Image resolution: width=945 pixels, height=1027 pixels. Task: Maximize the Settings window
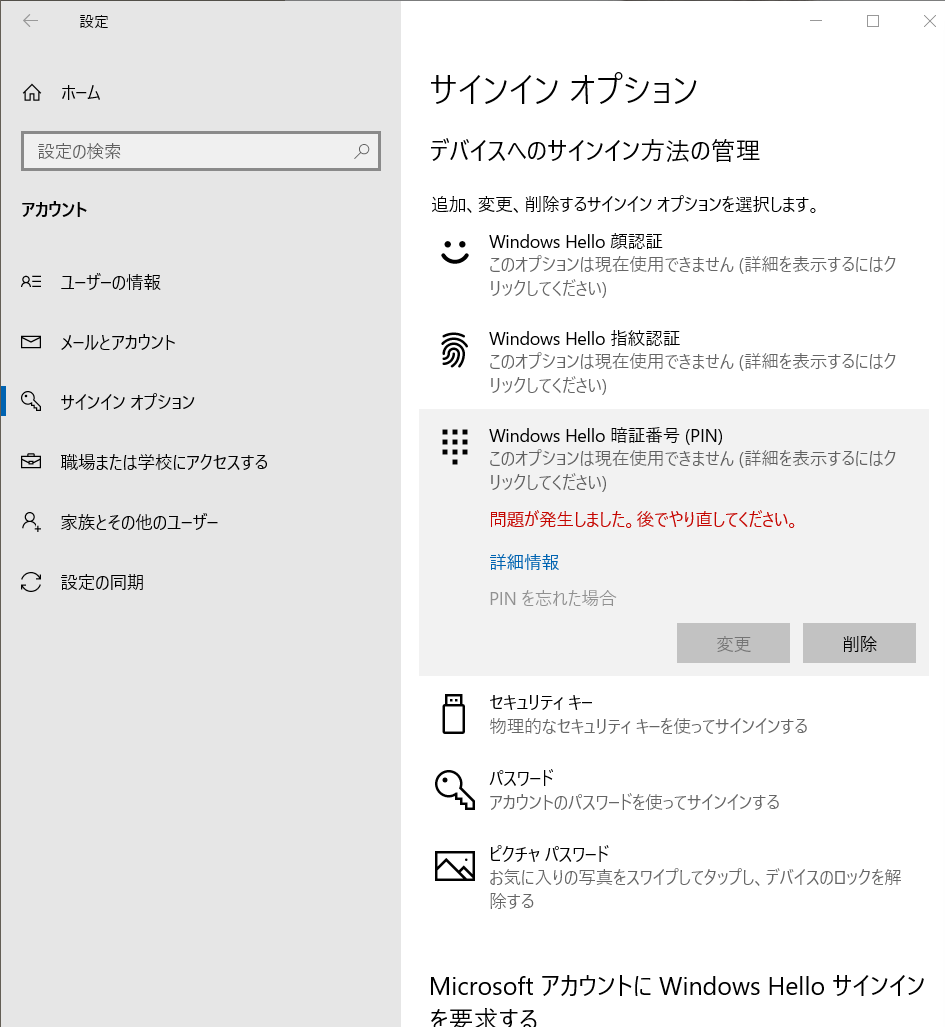pyautogui.click(x=873, y=21)
